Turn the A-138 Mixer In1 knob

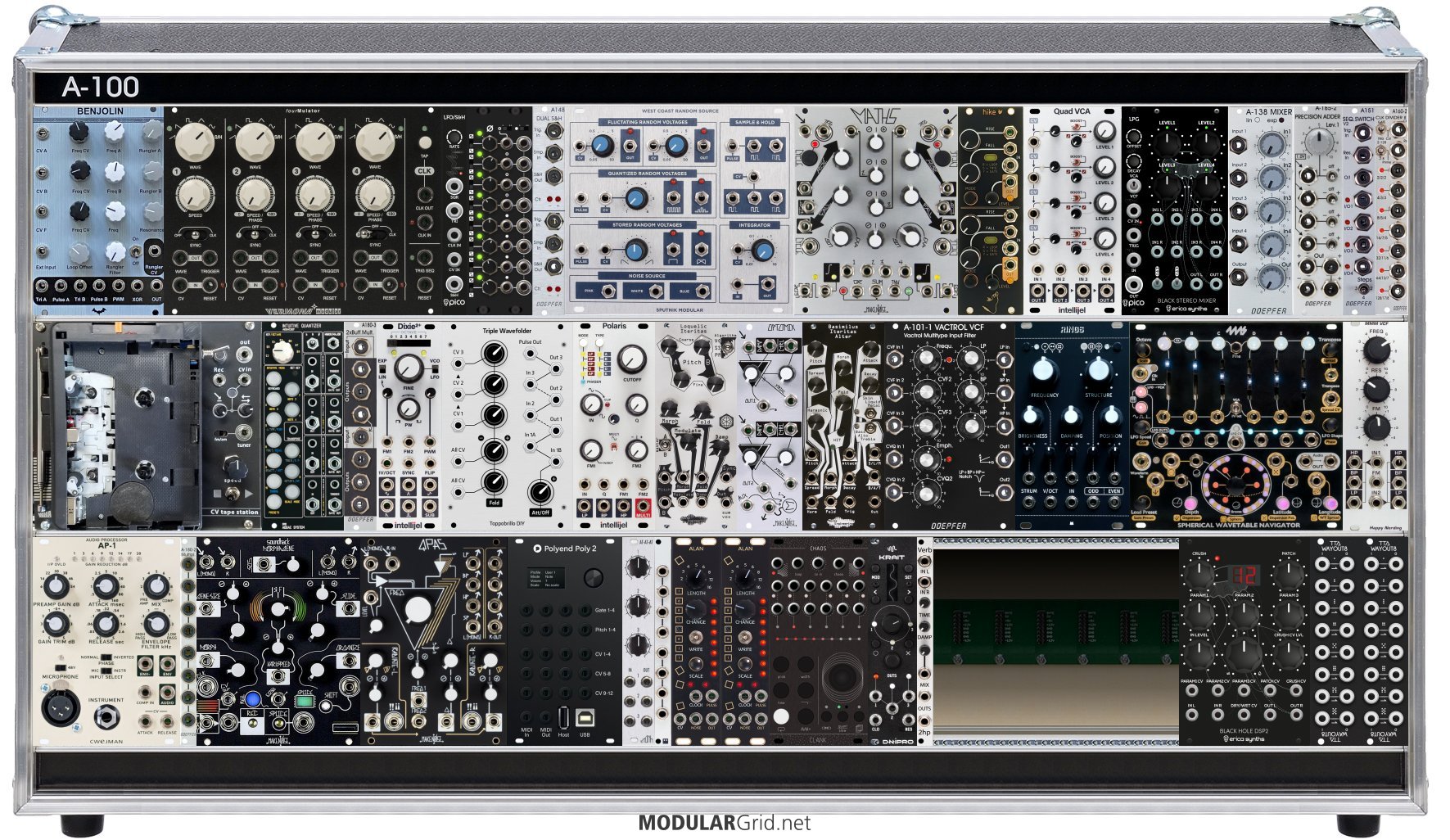click(x=1271, y=146)
